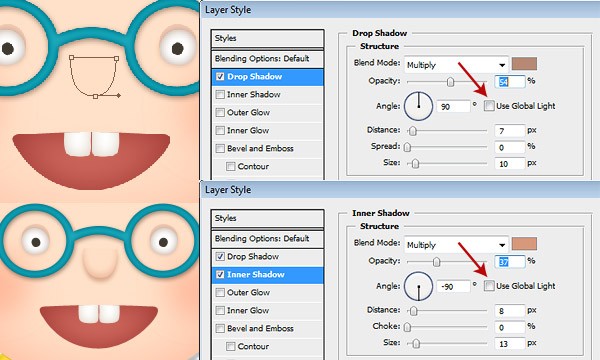Click Spread slider handle

click(x=408, y=147)
